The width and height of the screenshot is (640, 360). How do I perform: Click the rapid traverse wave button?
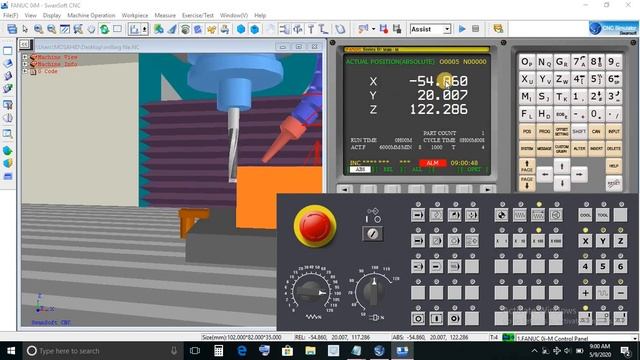(x=603, y=293)
